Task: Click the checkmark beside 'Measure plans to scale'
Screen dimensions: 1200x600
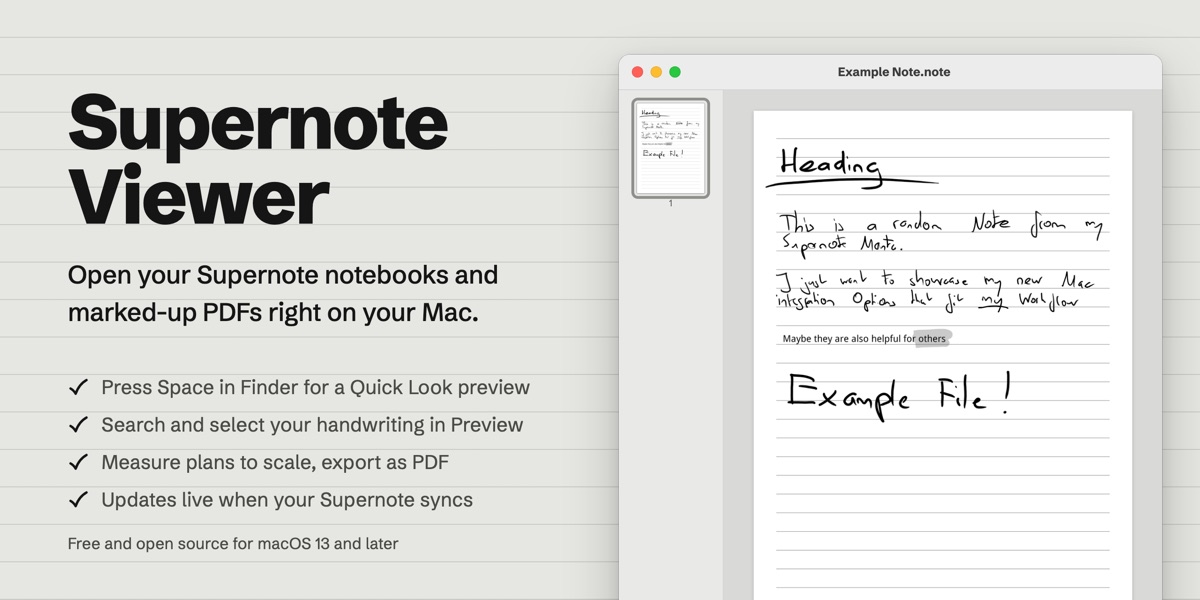Action: pyautogui.click(x=78, y=462)
